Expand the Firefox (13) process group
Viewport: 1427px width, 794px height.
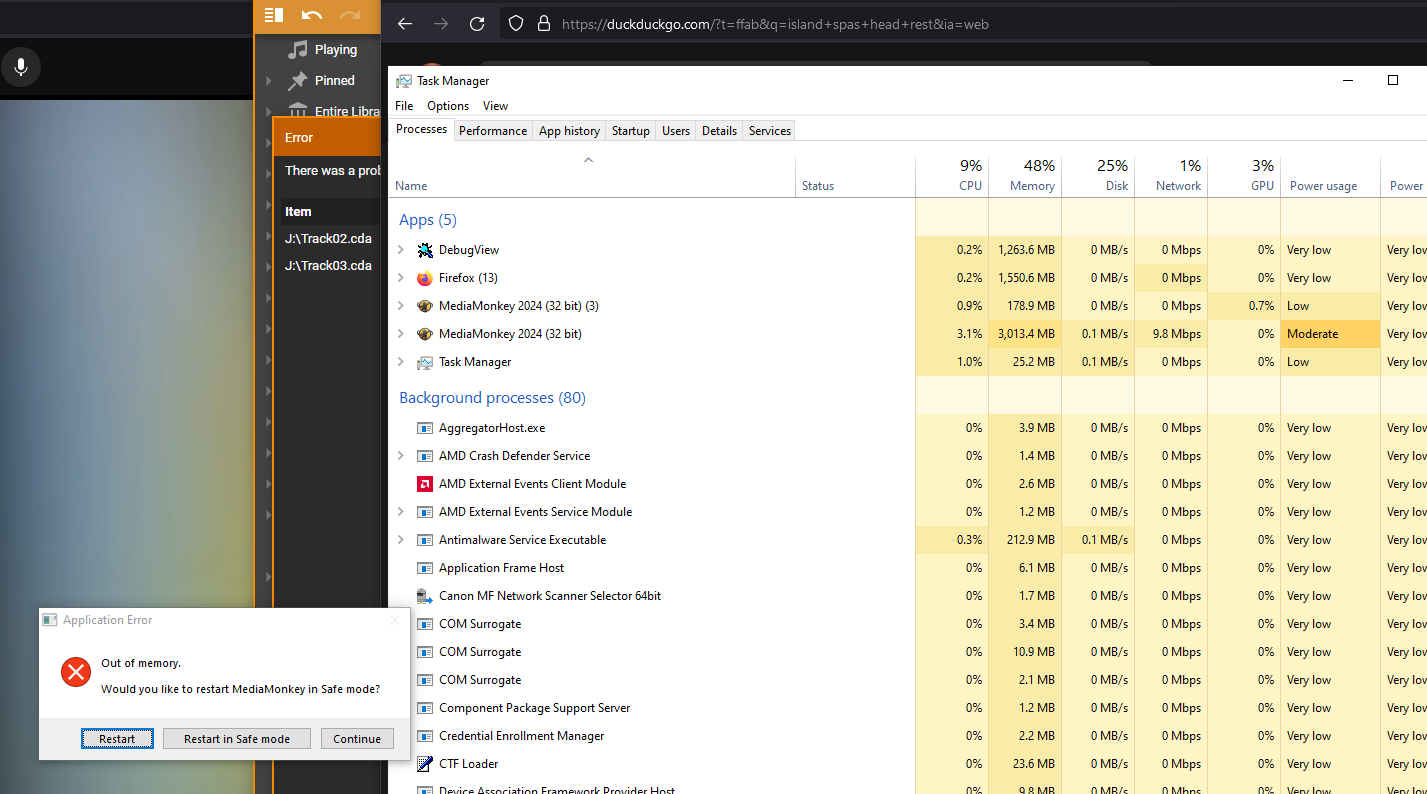401,278
